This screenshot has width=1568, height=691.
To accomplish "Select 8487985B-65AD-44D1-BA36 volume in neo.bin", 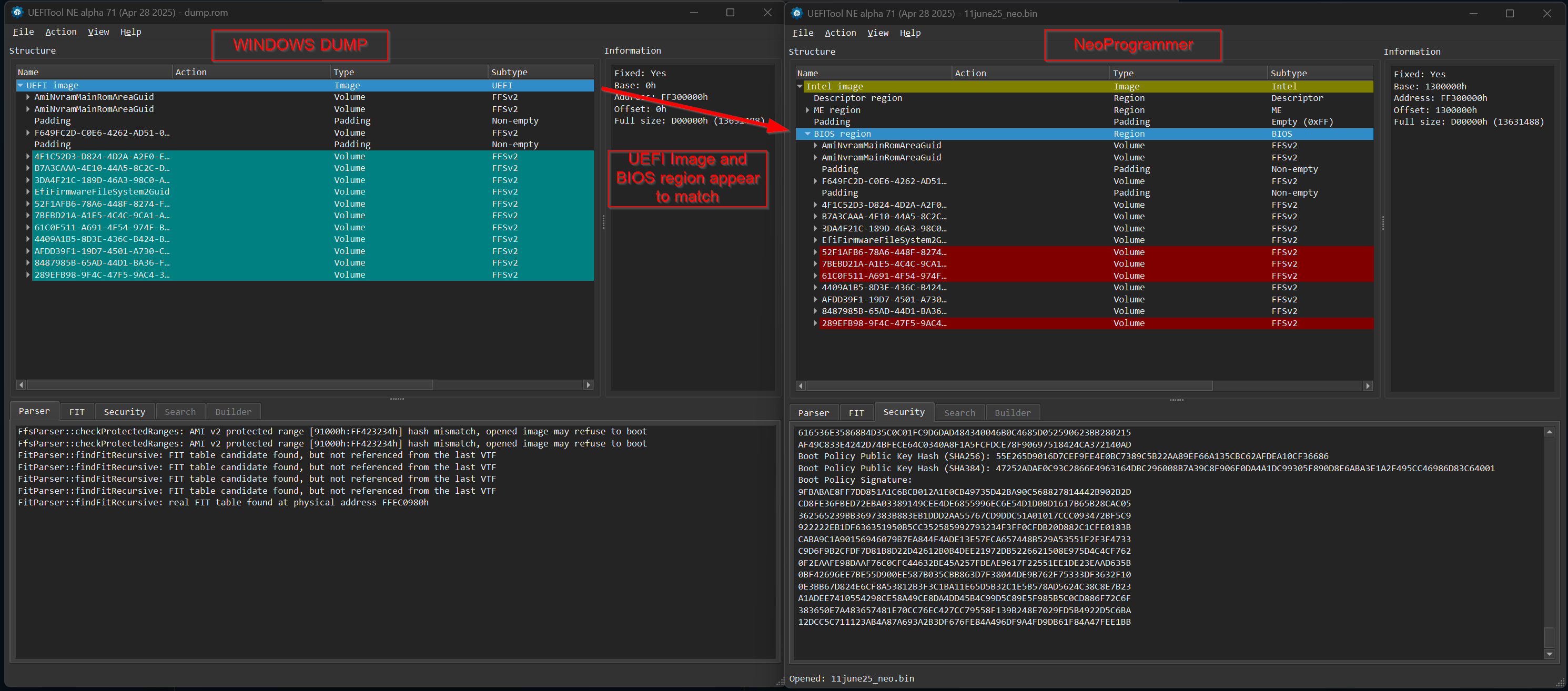I will pyautogui.click(x=1084, y=312).
